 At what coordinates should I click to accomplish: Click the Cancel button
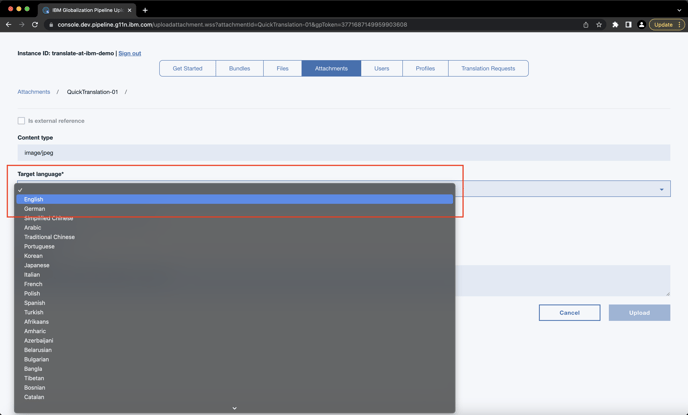570,313
